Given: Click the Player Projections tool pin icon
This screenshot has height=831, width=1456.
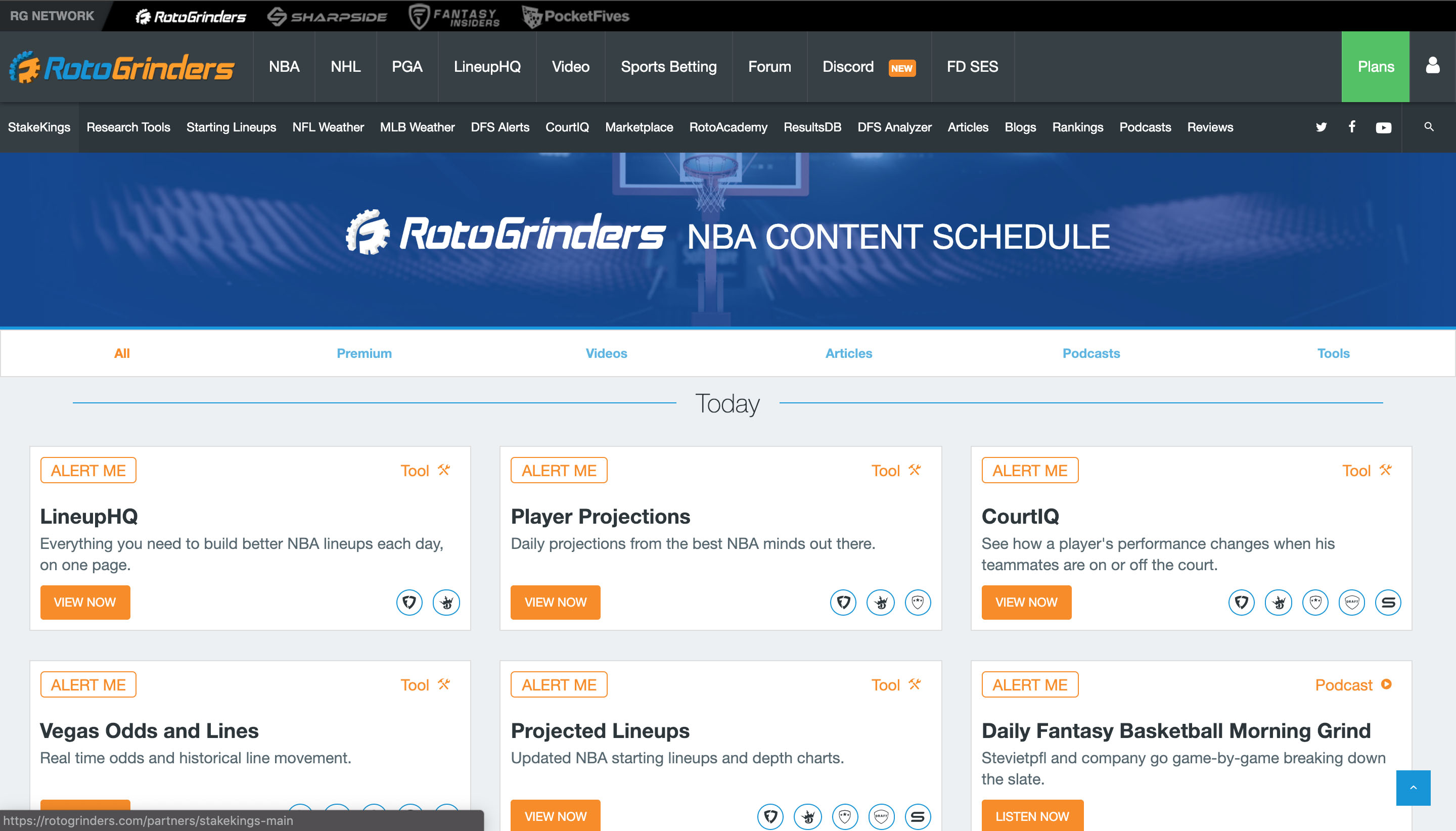Looking at the screenshot, I should click(x=916, y=470).
